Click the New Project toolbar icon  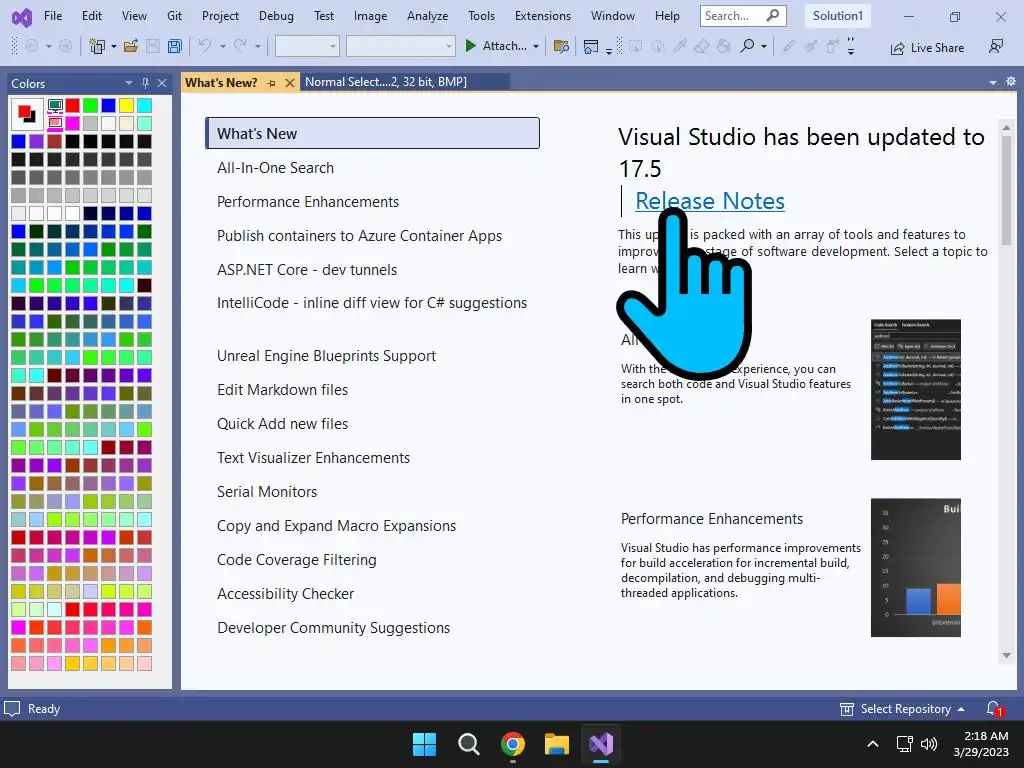point(97,46)
